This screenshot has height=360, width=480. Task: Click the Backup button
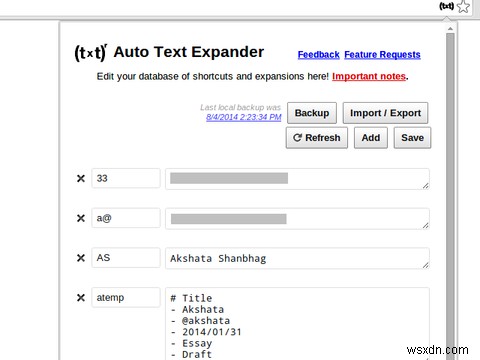tap(312, 113)
